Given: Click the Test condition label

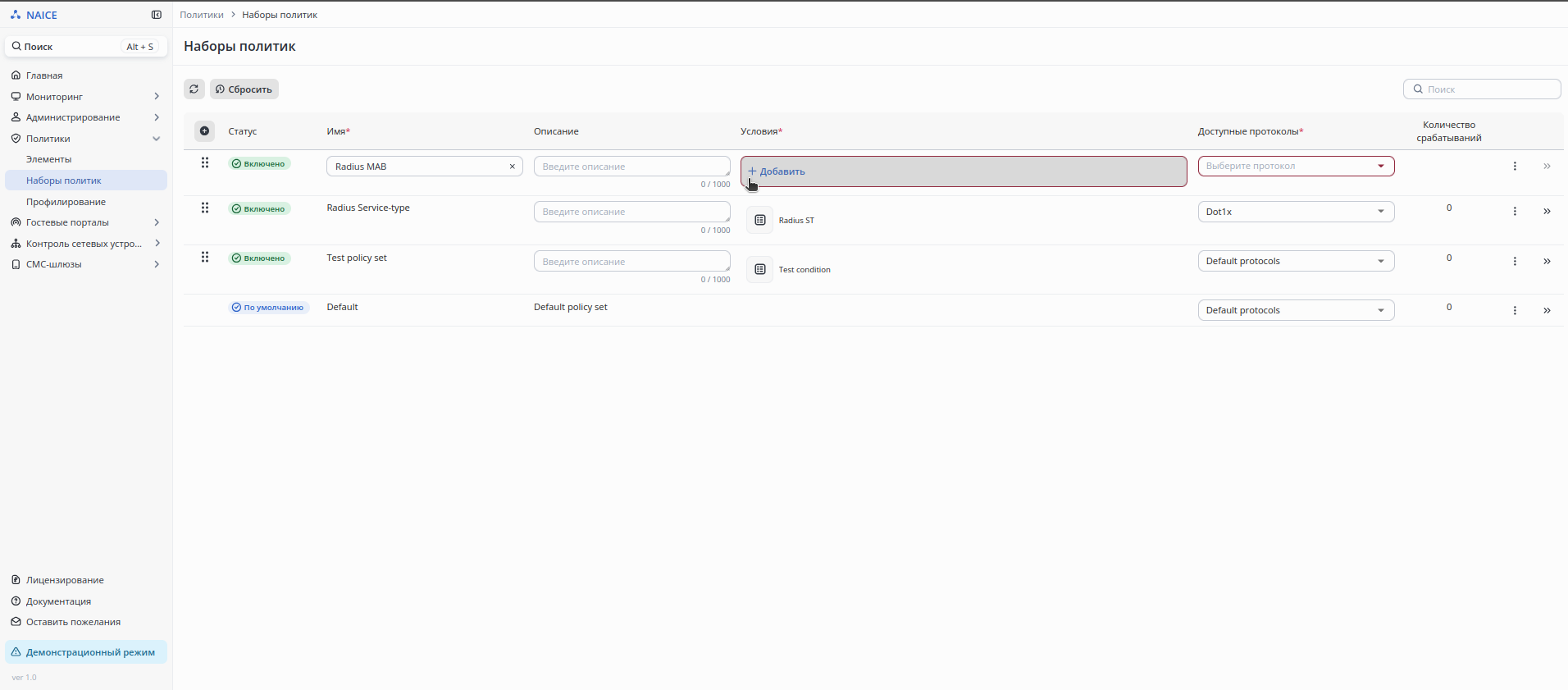Looking at the screenshot, I should (x=805, y=270).
